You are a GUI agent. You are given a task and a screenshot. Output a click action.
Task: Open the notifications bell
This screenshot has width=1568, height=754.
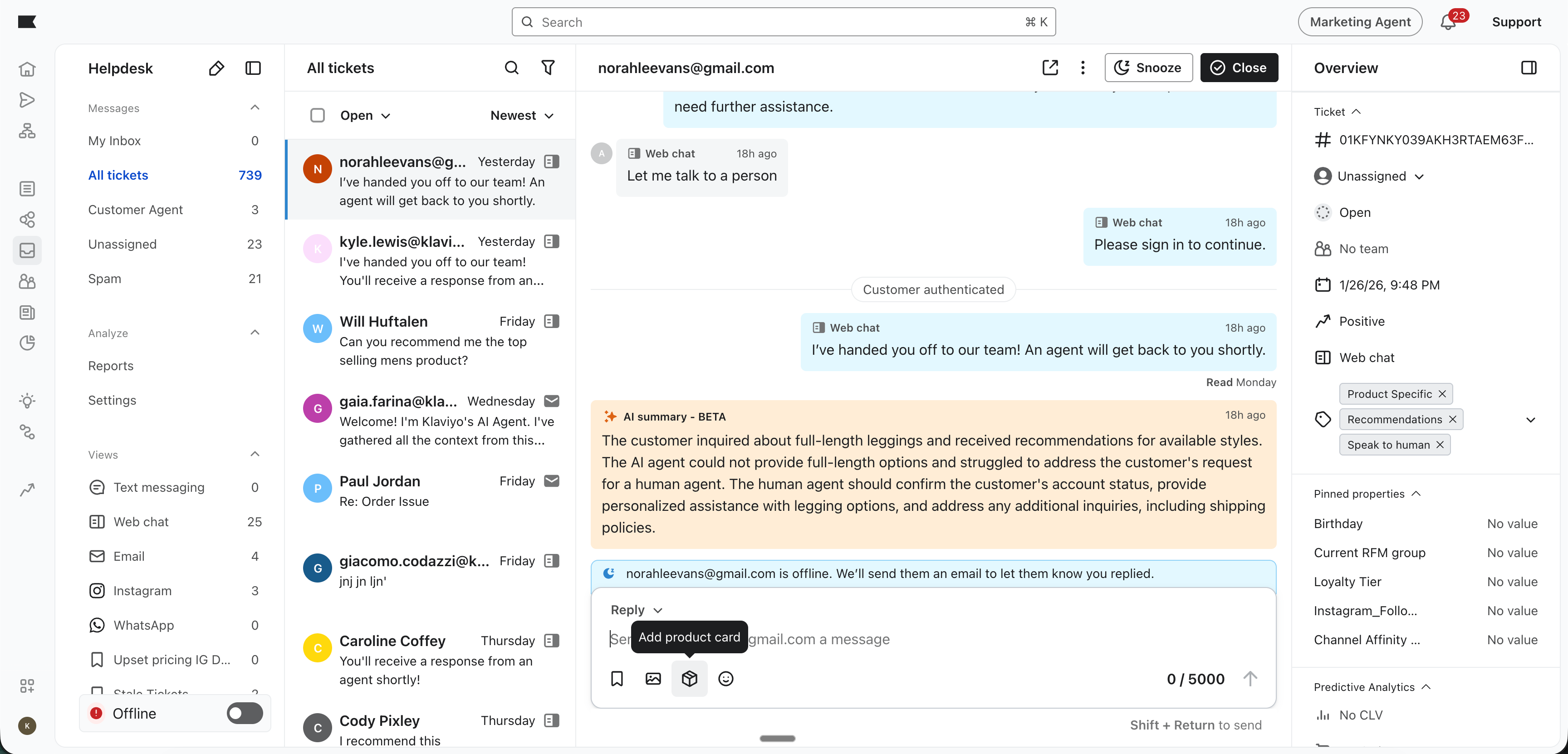click(x=1448, y=22)
